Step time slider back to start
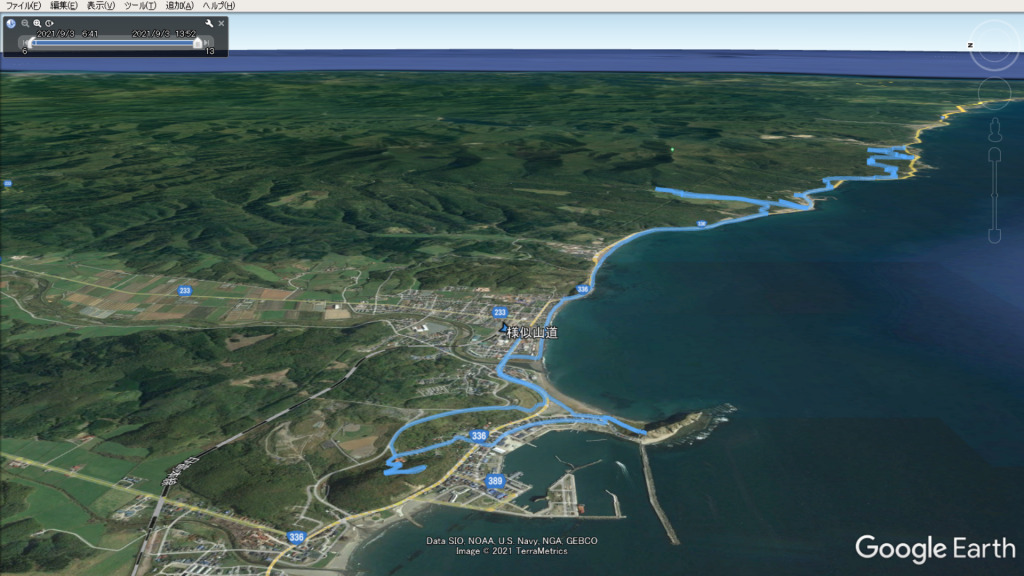This screenshot has height=576, width=1024. click(x=24, y=43)
